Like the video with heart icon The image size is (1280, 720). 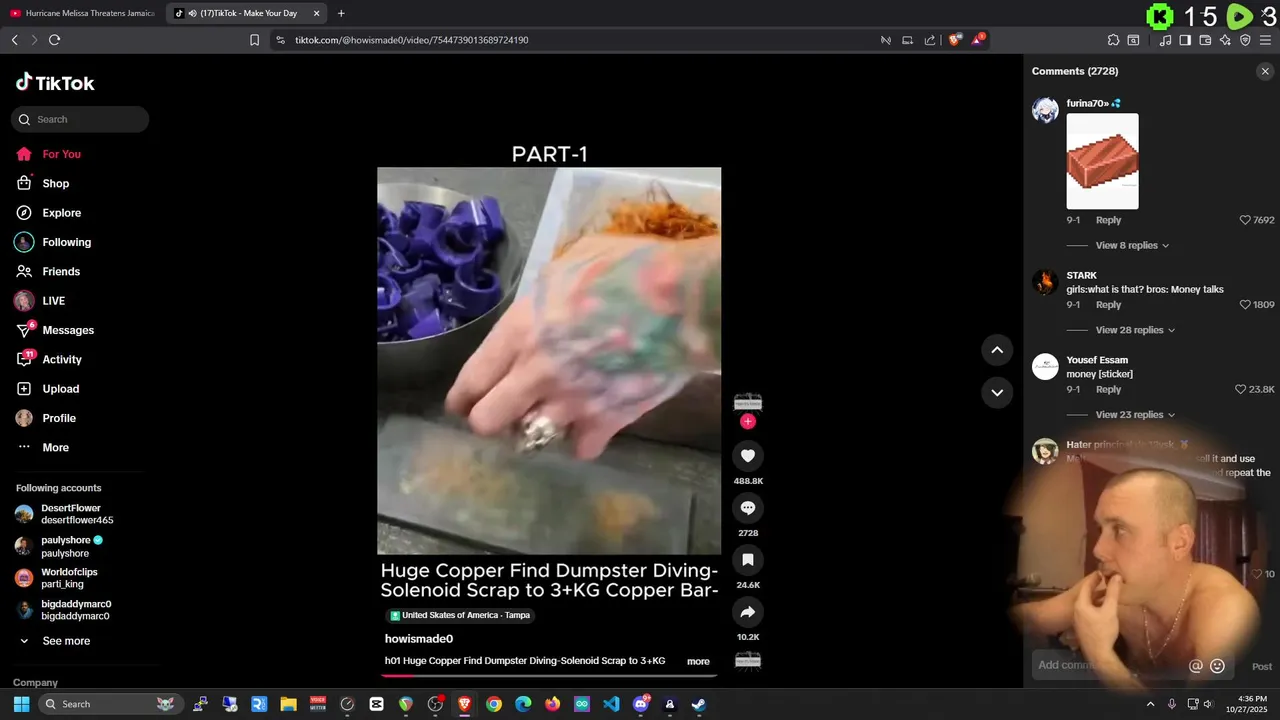click(x=748, y=456)
